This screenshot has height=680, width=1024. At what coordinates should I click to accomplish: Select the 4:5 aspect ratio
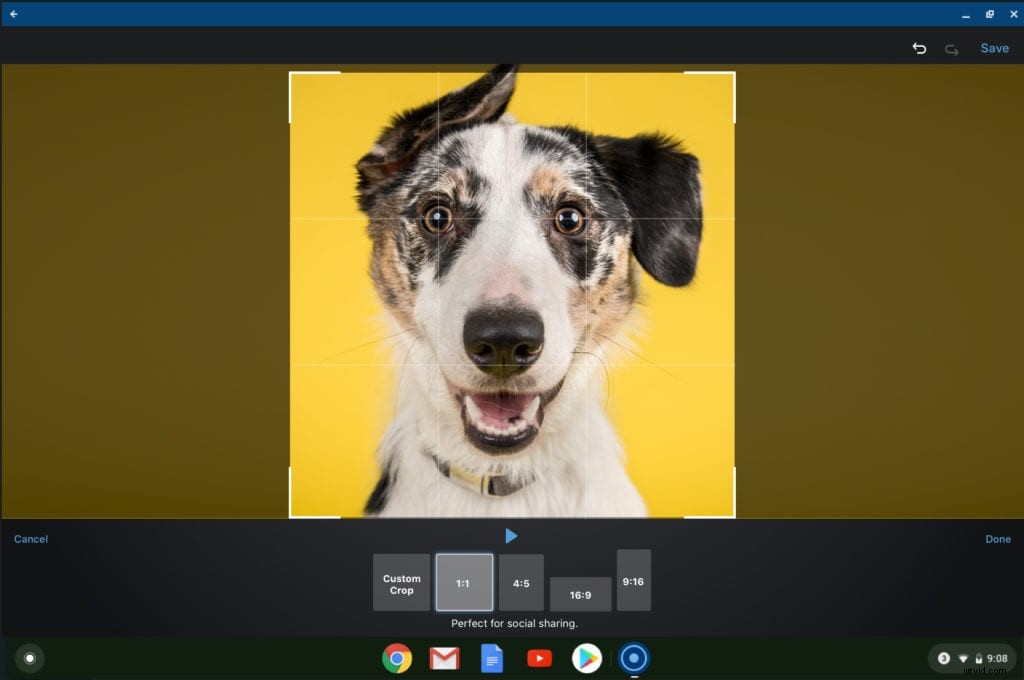coord(521,582)
